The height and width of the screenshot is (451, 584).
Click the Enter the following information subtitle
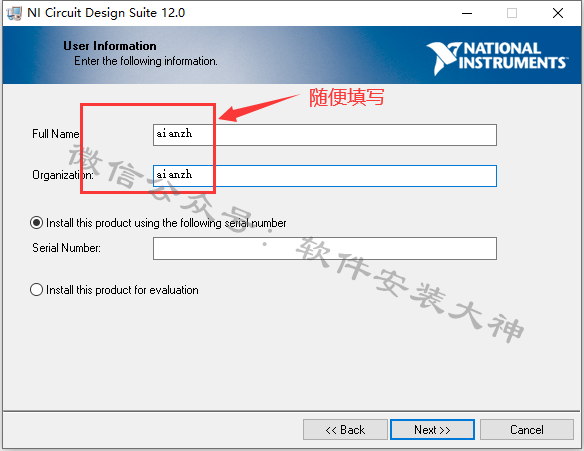tap(146, 61)
